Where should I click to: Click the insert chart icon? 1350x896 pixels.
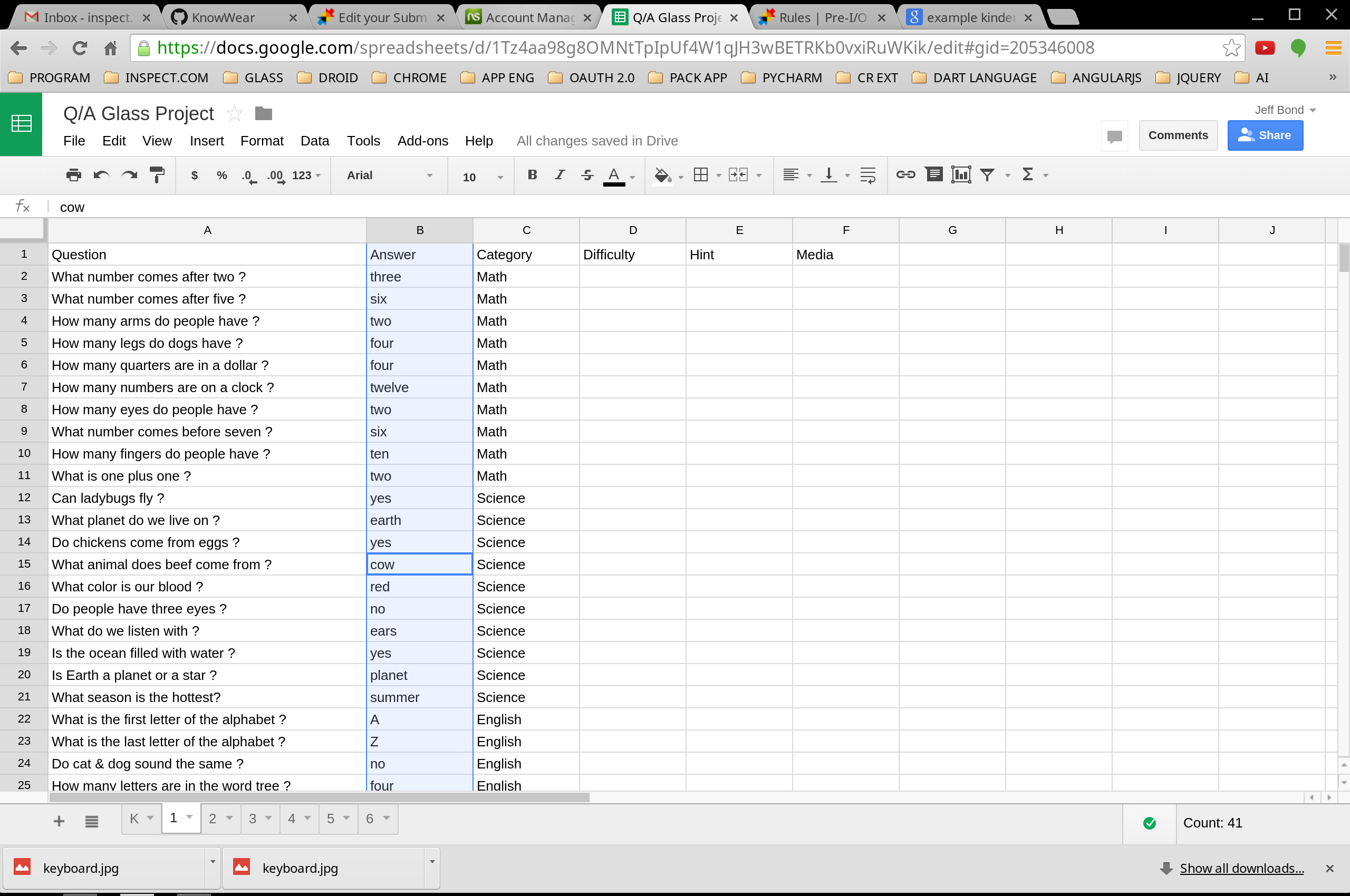(961, 175)
